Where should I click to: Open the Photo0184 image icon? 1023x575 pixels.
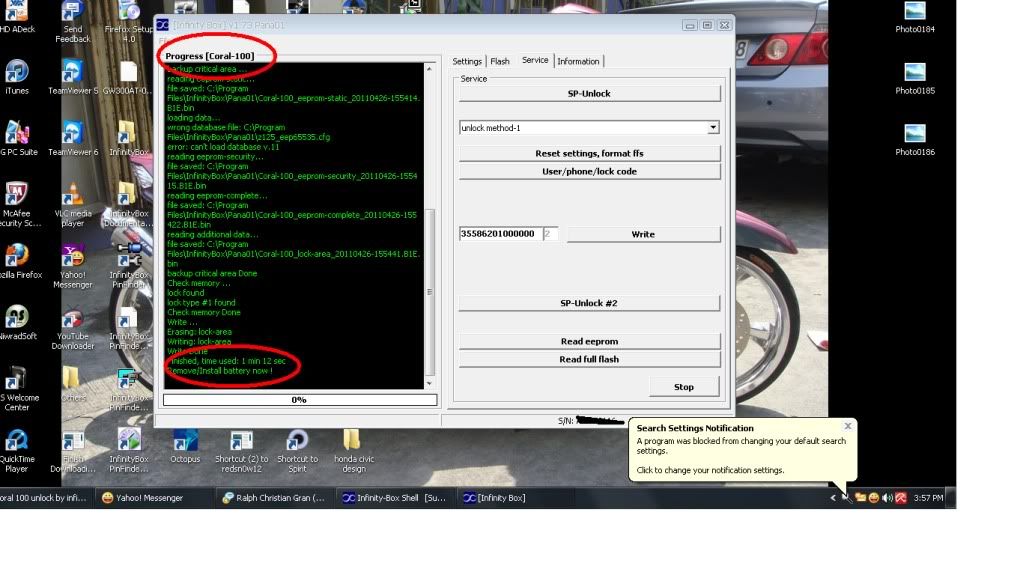915,17
